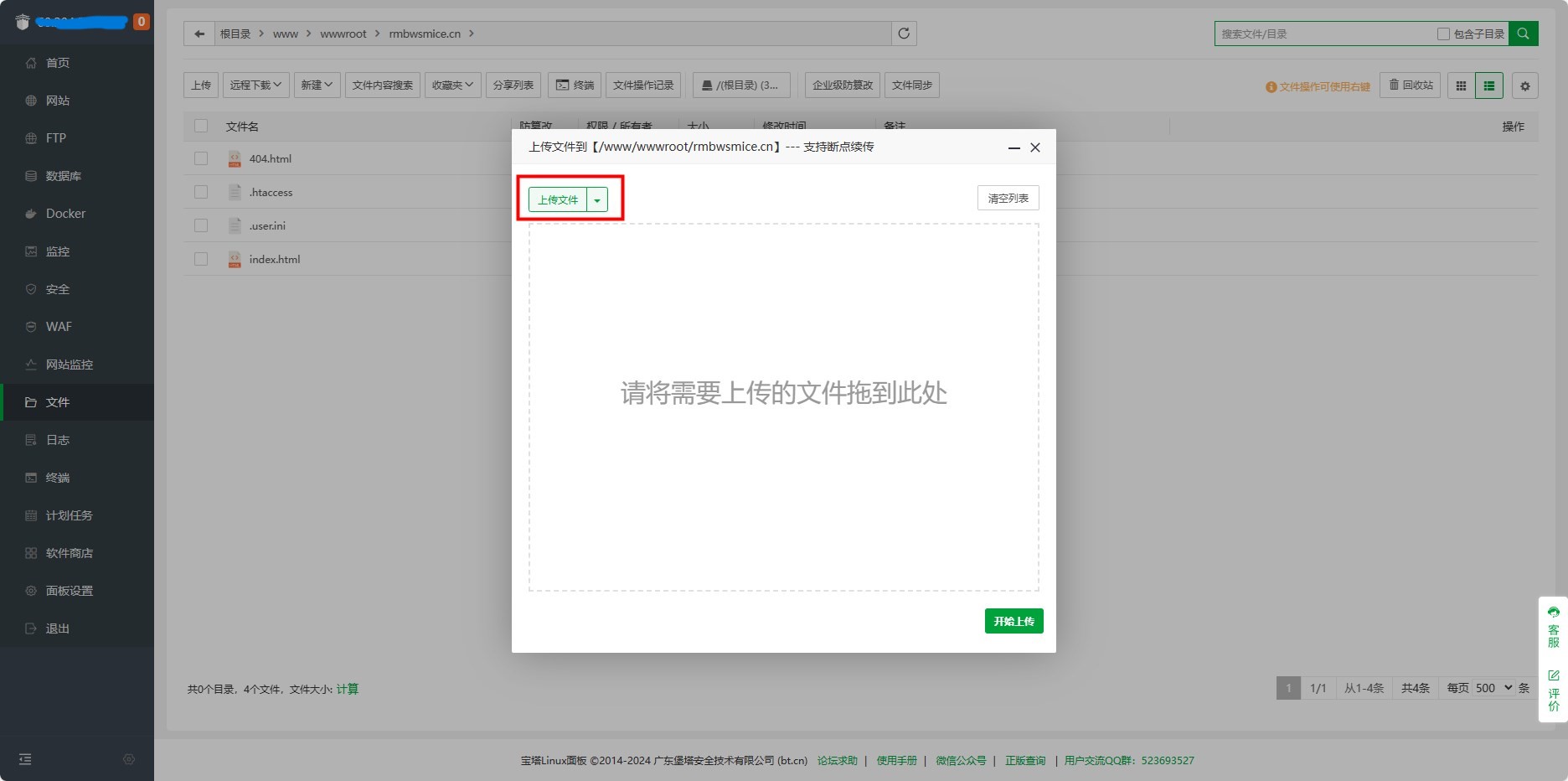Click toolbar 上传 button

click(201, 85)
